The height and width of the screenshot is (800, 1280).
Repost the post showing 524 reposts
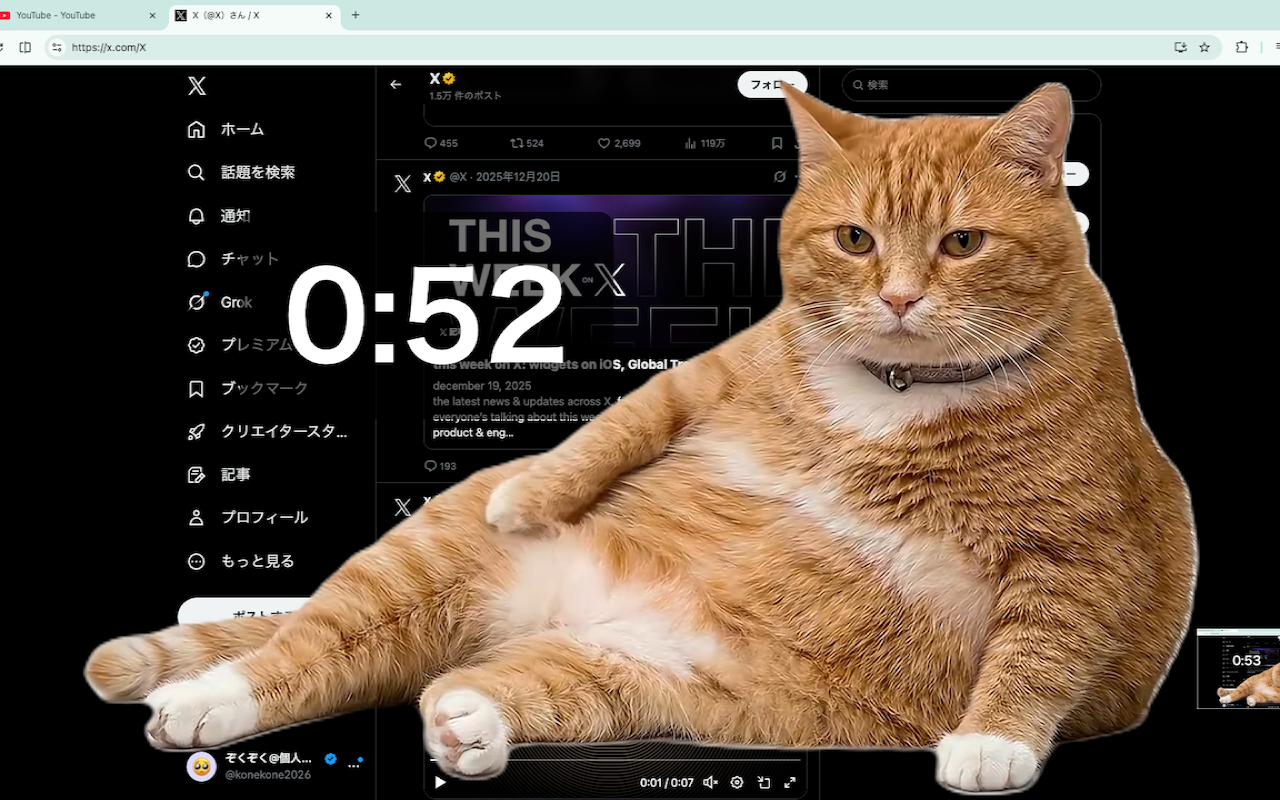click(515, 143)
